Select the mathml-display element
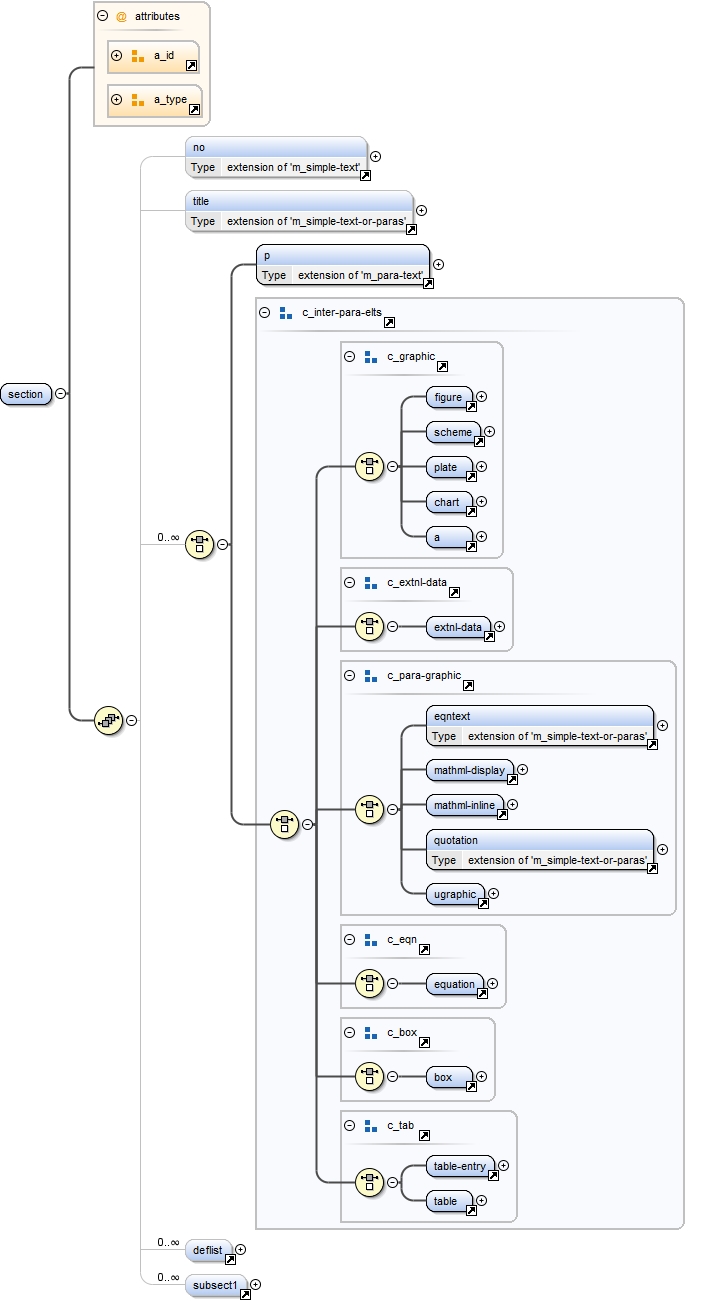 [x=468, y=770]
